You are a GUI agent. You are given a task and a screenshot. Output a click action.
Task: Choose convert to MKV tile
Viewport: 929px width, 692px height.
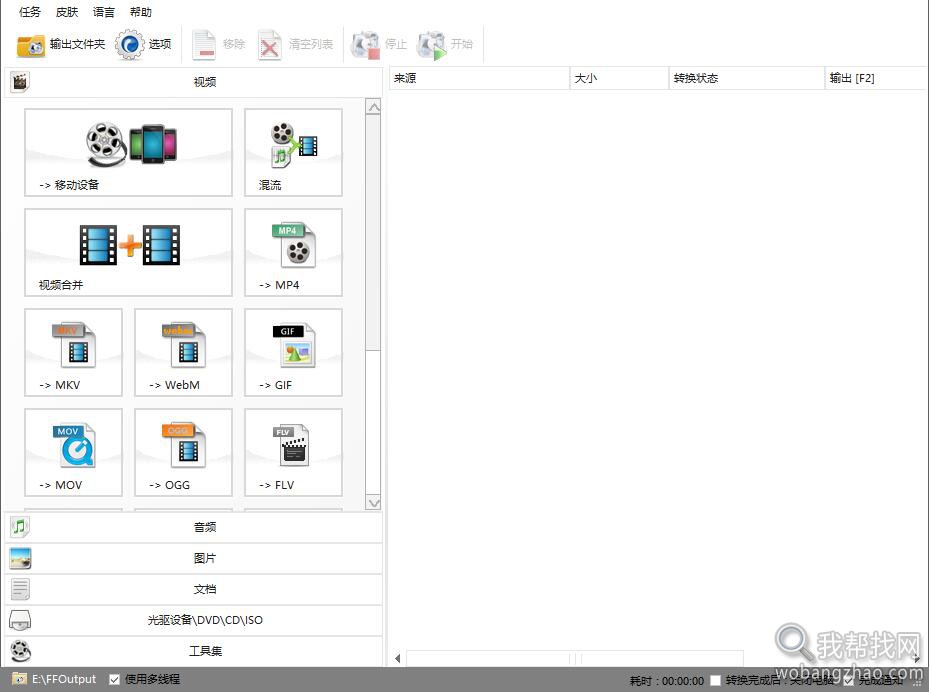click(x=73, y=353)
